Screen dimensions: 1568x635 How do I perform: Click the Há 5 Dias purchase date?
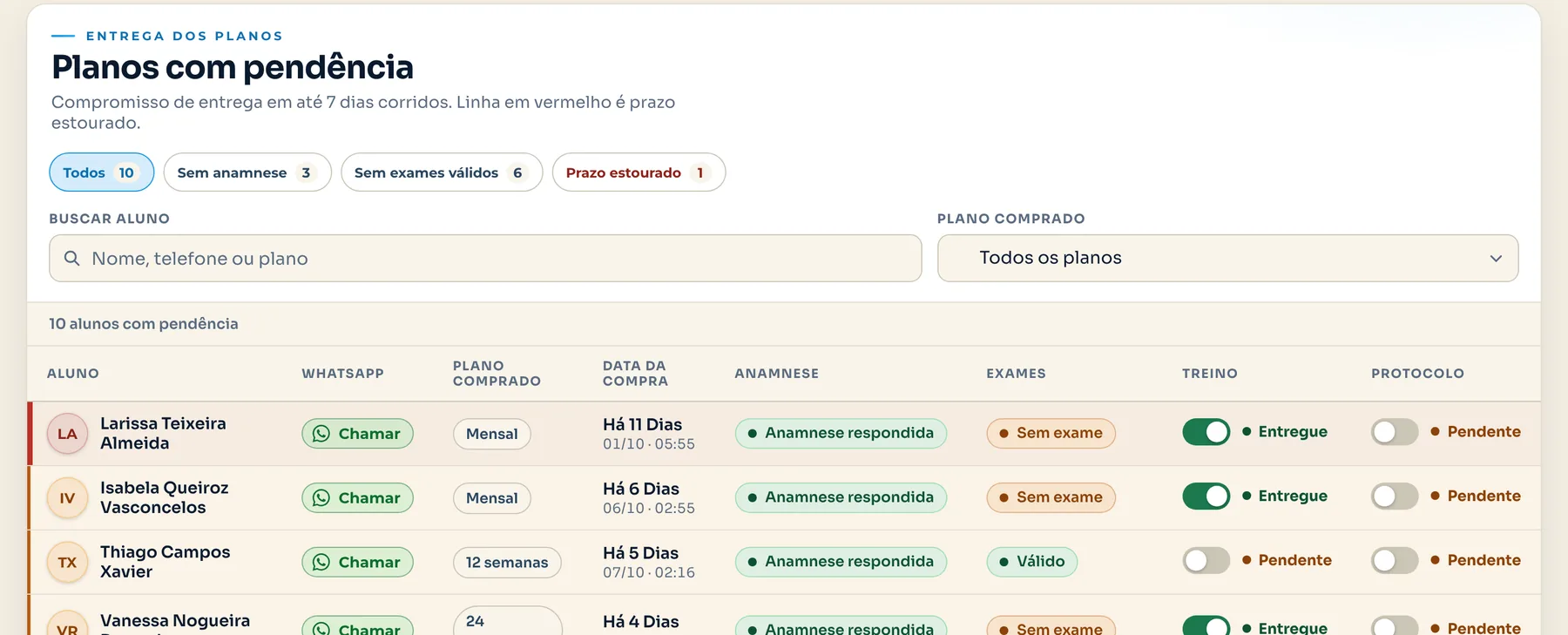pos(640,553)
